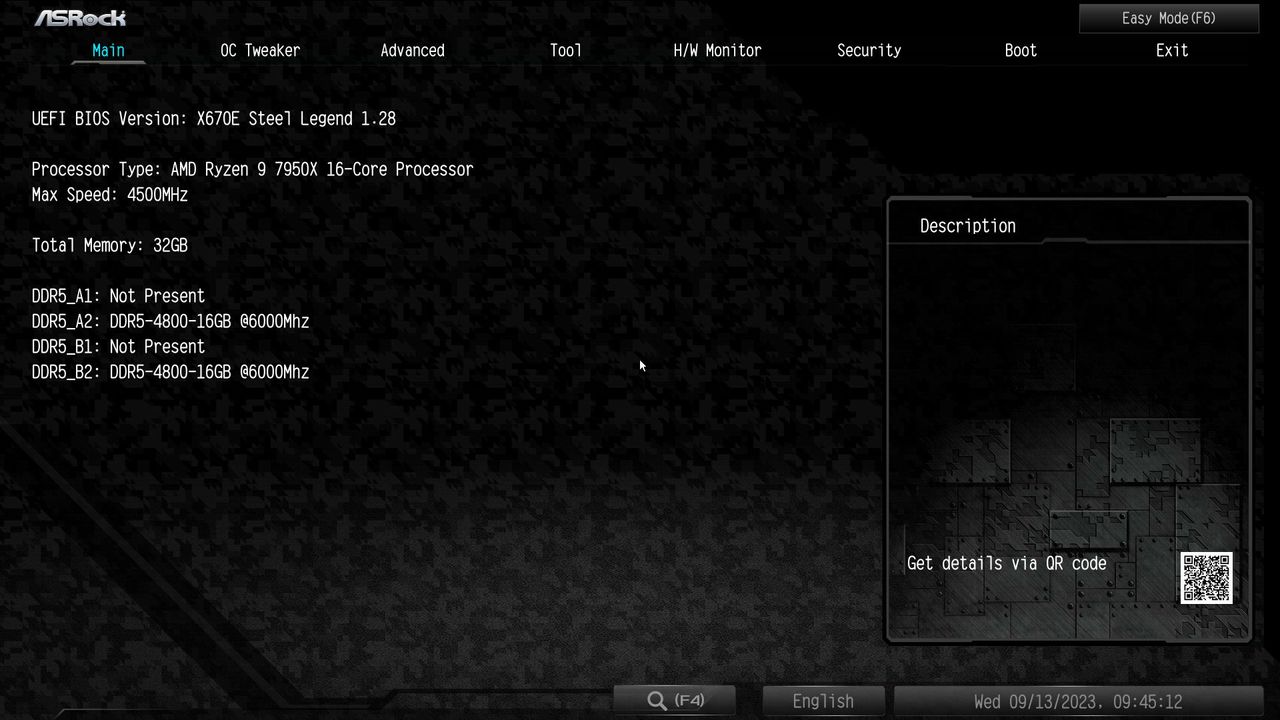Select the DDR5_A2 memory row

(170, 321)
